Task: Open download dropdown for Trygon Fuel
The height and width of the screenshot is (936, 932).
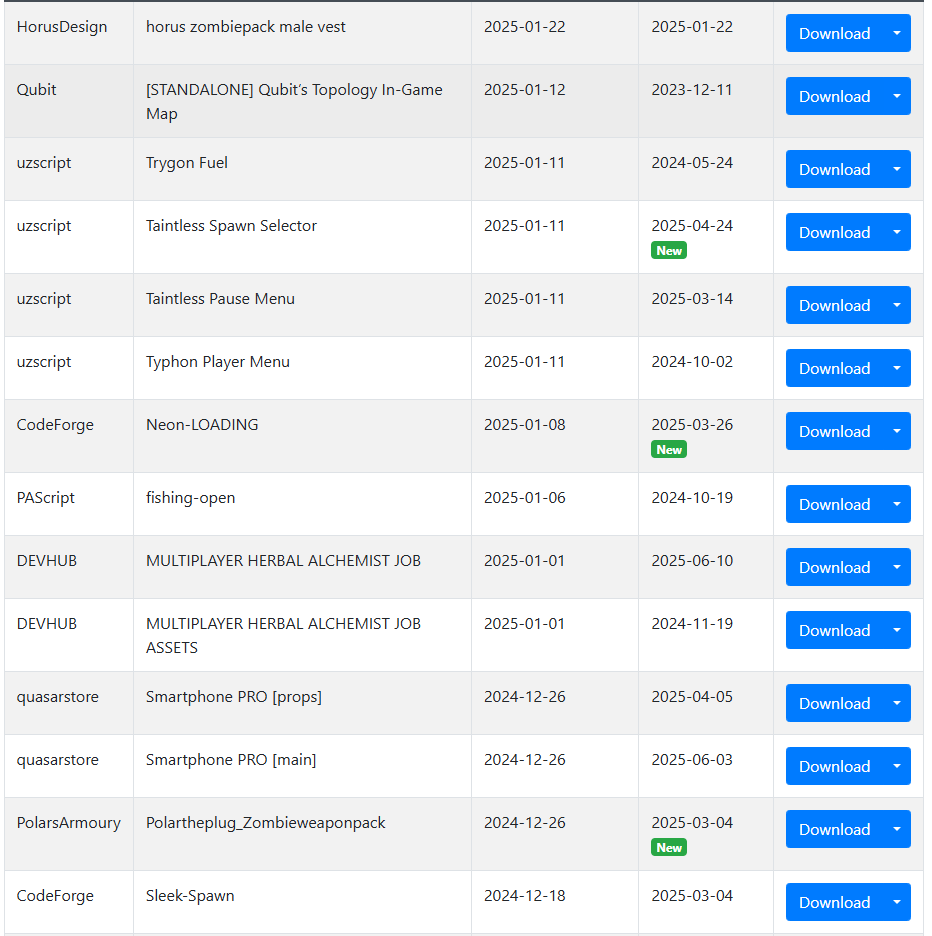Action: click(897, 169)
